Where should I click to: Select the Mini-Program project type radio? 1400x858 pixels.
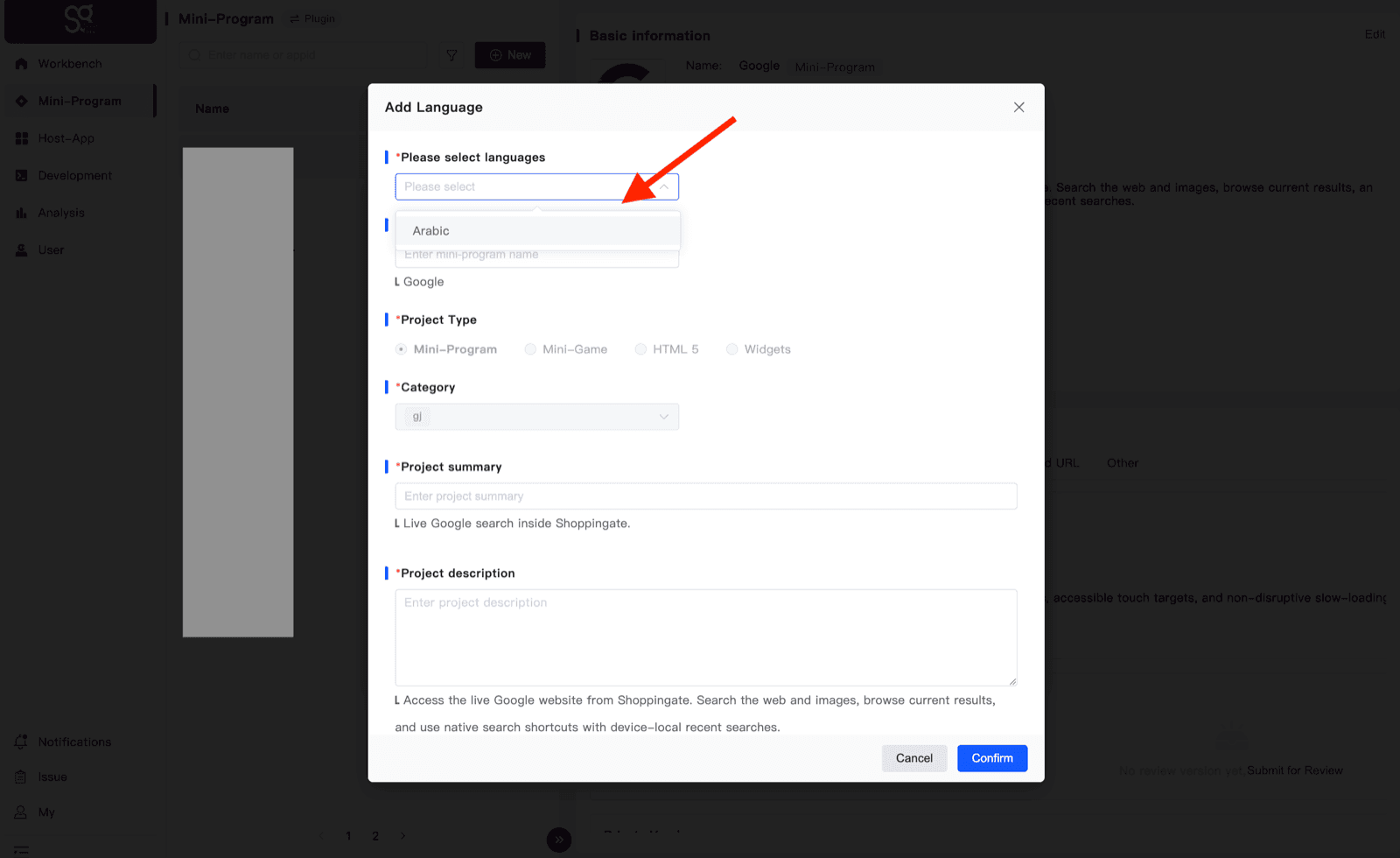401,348
